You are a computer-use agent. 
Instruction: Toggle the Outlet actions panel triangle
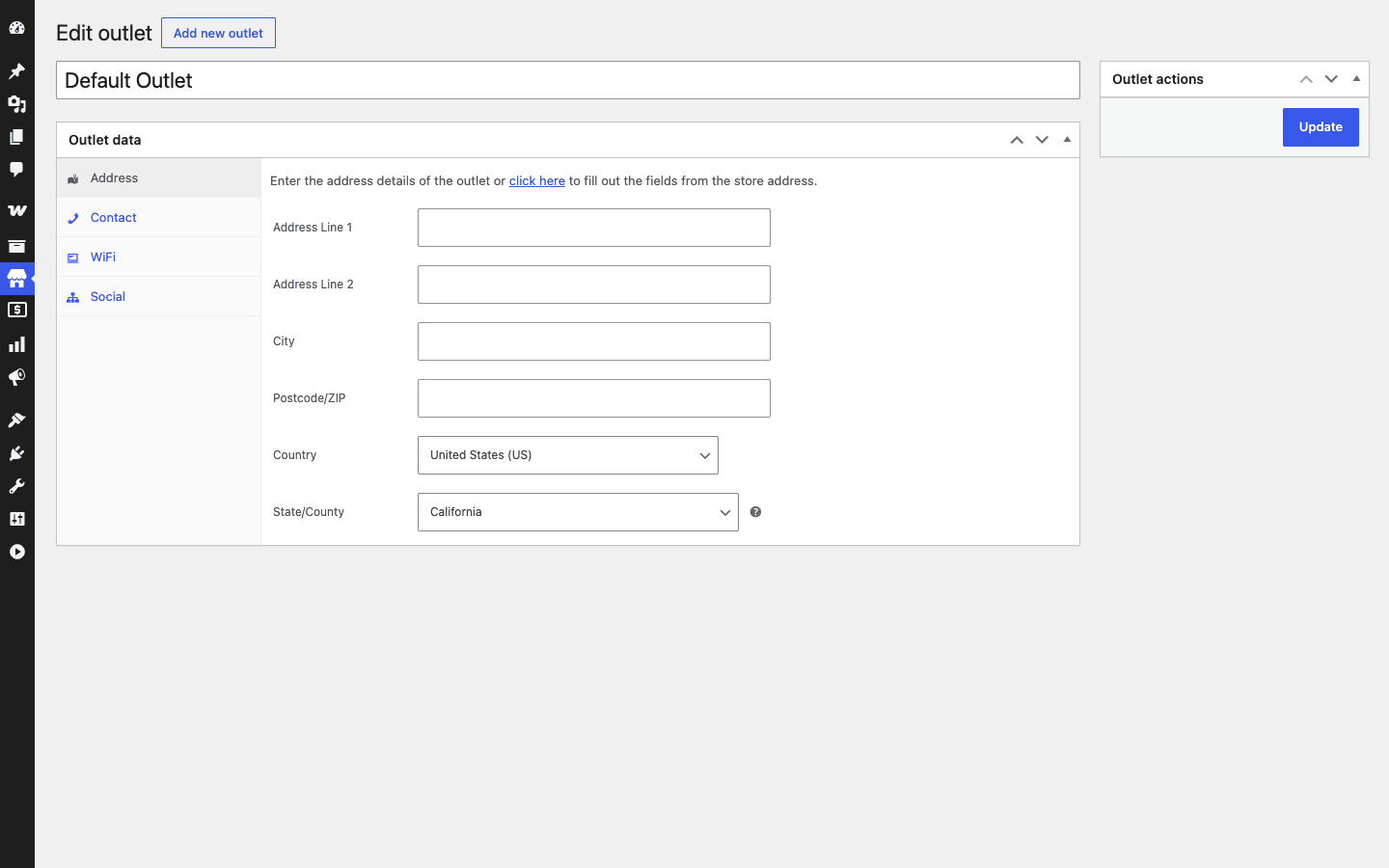tap(1356, 79)
